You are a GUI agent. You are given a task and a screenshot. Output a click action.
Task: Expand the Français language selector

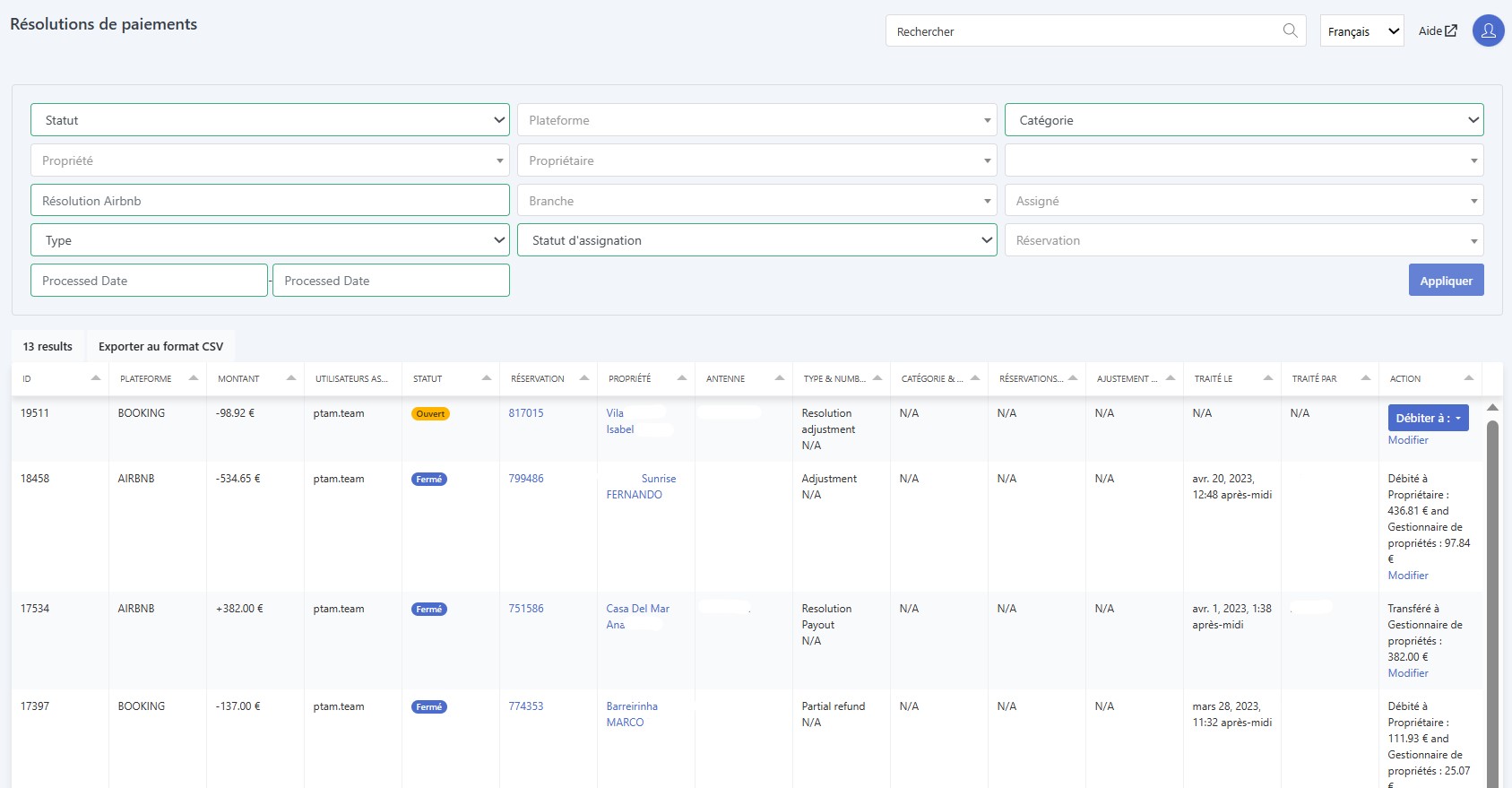(1361, 31)
